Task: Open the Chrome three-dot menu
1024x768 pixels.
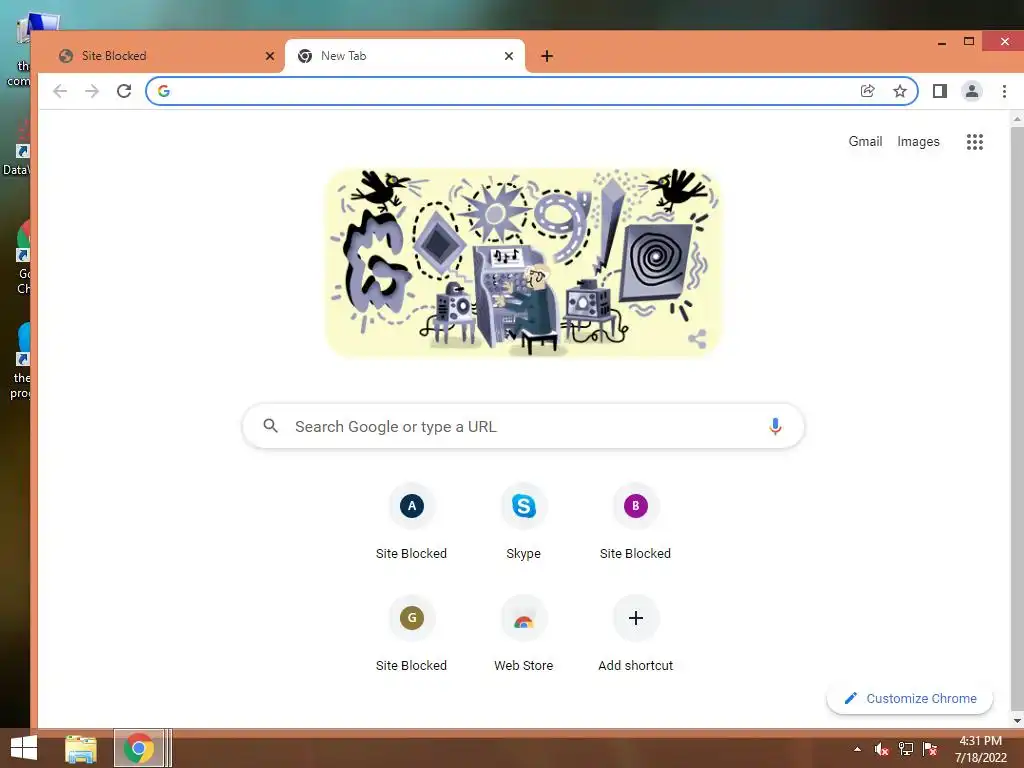Action: point(1004,91)
